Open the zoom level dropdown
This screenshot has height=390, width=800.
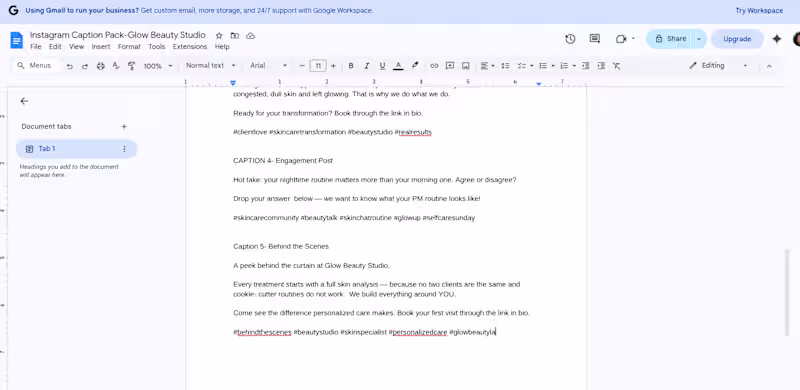tap(158, 66)
